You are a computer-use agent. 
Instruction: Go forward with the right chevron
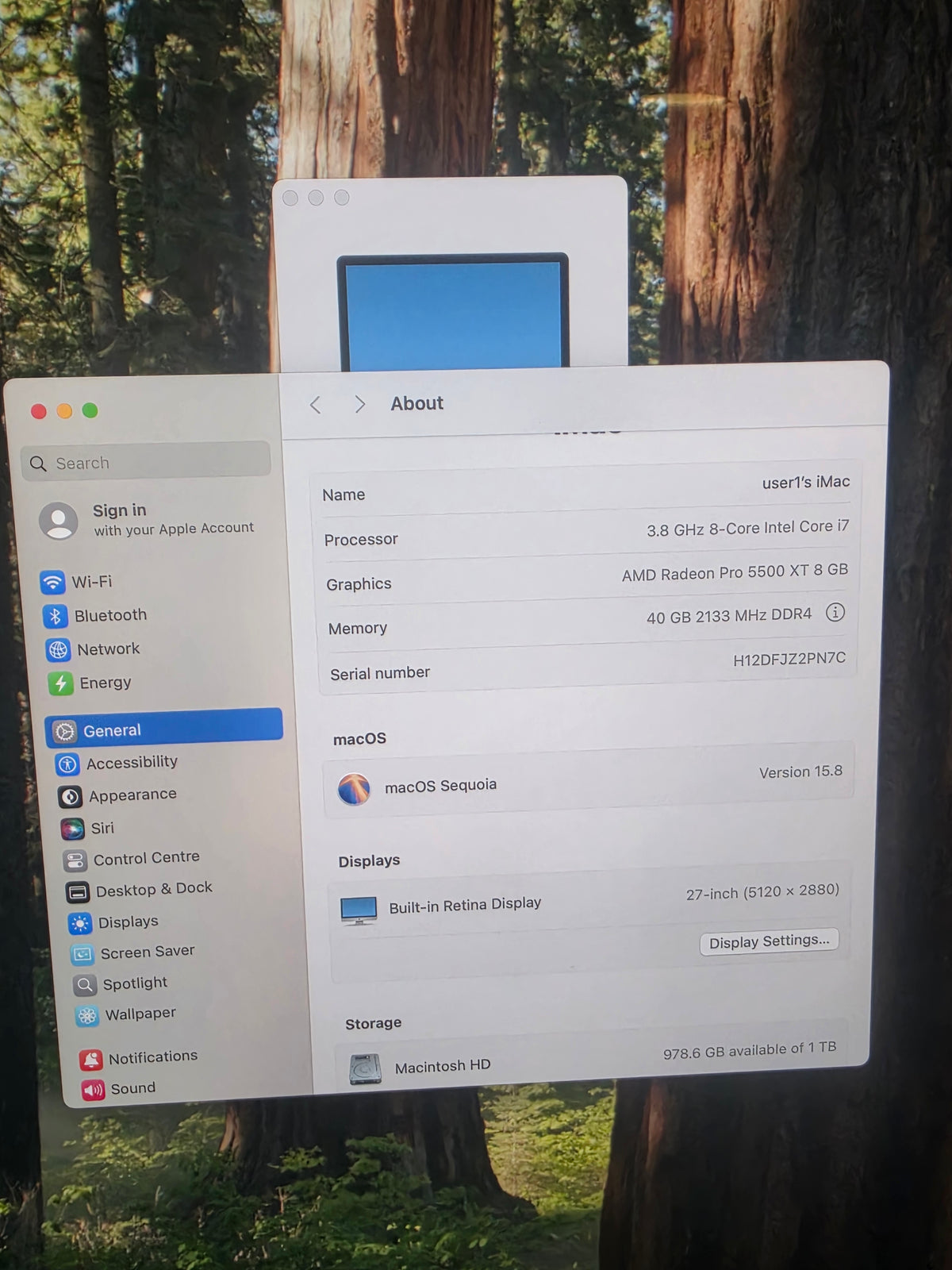click(x=359, y=404)
